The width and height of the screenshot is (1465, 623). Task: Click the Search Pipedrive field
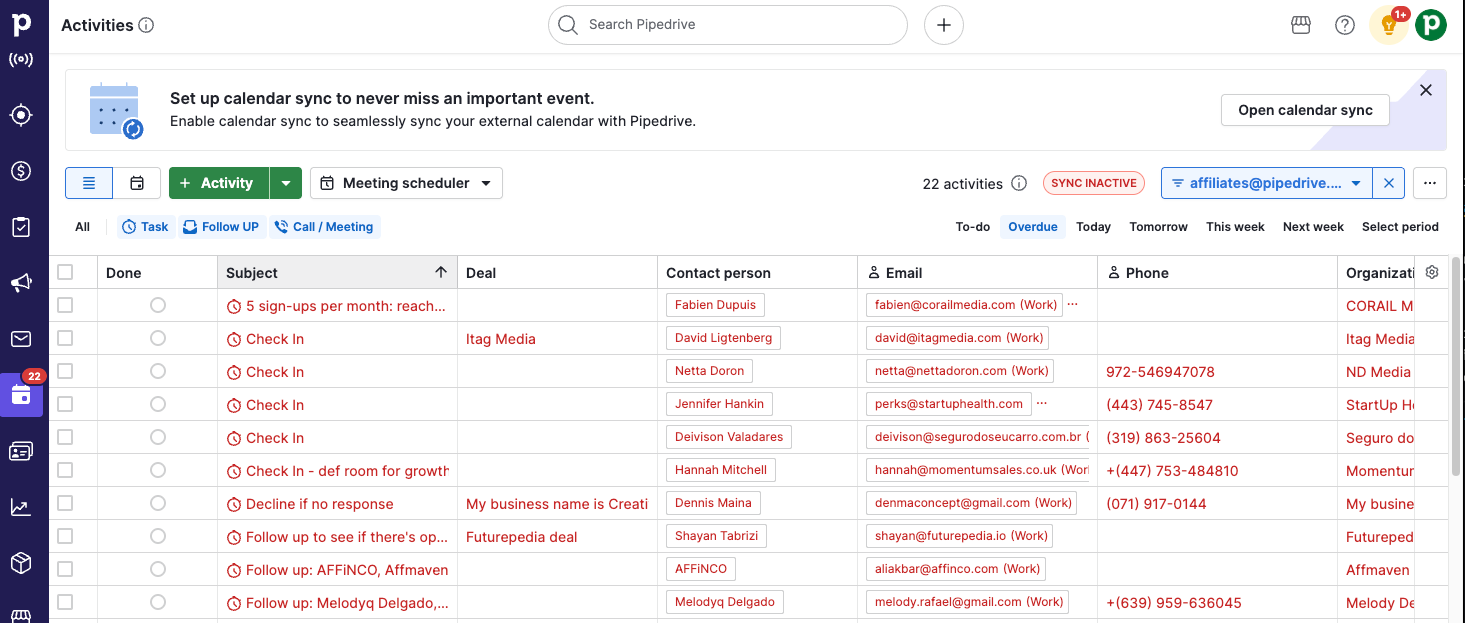click(727, 25)
